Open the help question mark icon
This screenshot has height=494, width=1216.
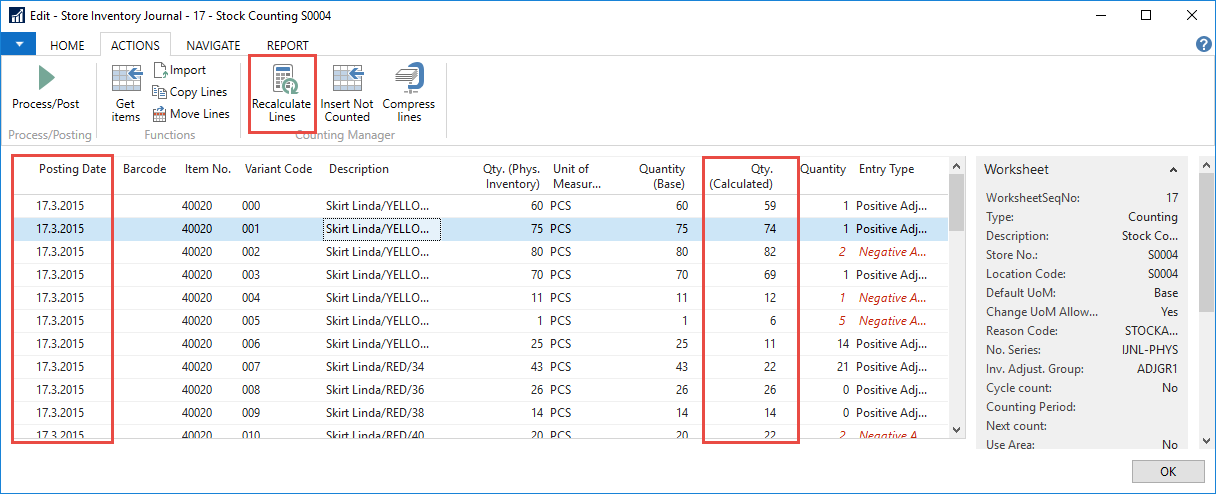click(x=1204, y=45)
